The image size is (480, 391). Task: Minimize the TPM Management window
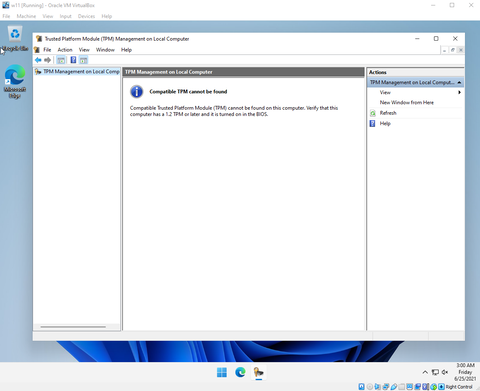[x=417, y=39]
